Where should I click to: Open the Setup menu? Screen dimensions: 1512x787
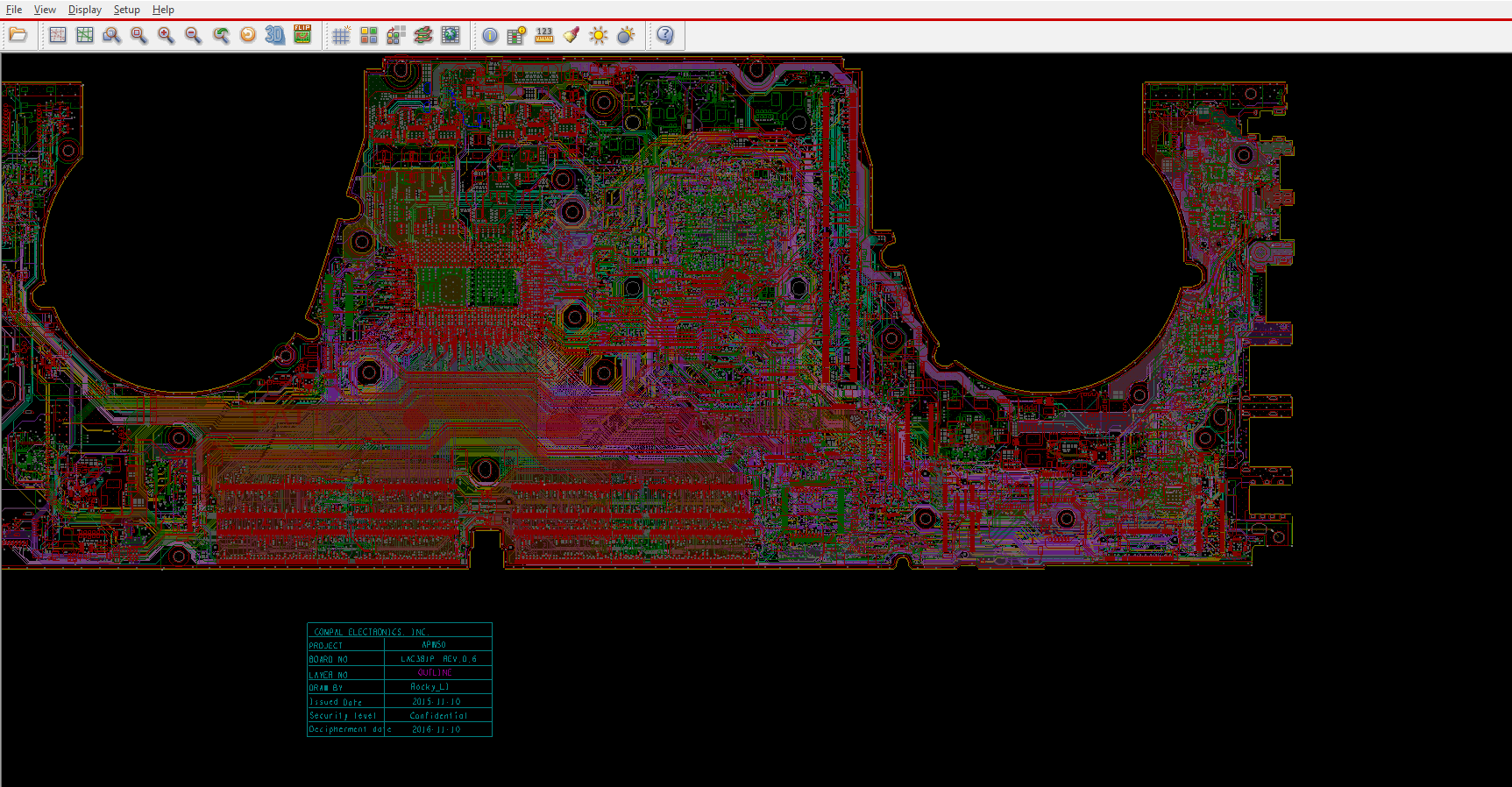point(126,10)
